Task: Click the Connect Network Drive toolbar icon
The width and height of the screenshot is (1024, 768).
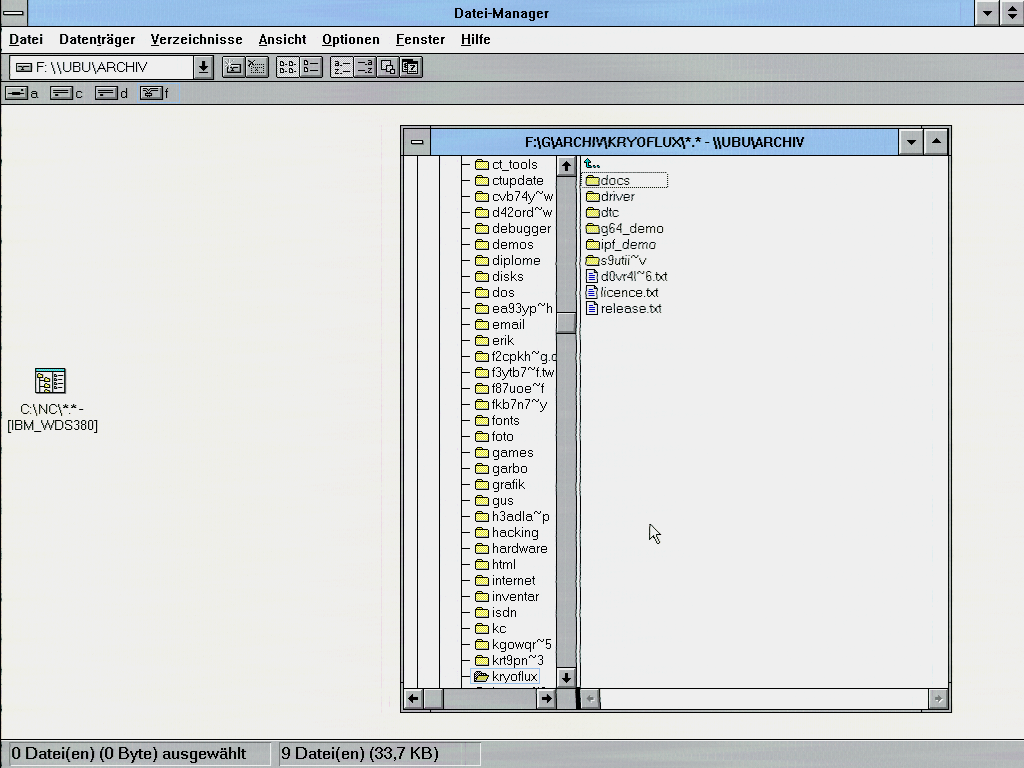Action: 233,67
